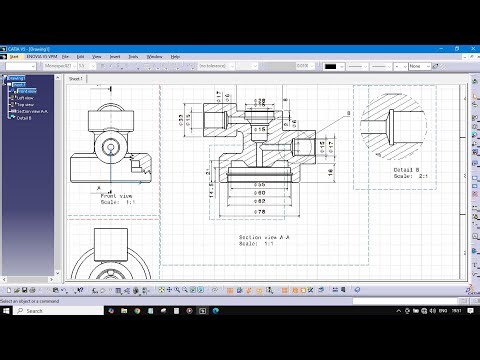Click the Formula f(x) icon
Viewport: 480px width, 360px height.
95,291
